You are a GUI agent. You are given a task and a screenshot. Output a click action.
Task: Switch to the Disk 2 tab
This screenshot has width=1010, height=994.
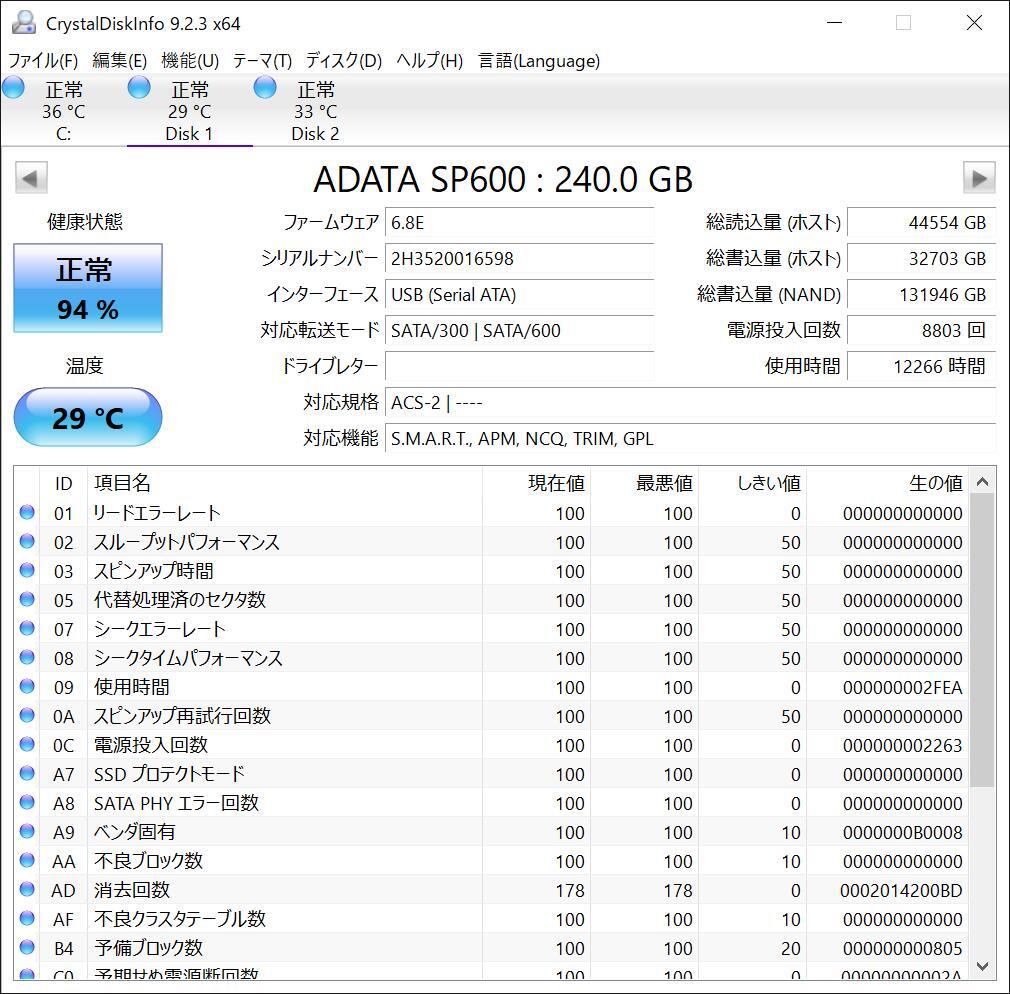pyautogui.click(x=315, y=110)
